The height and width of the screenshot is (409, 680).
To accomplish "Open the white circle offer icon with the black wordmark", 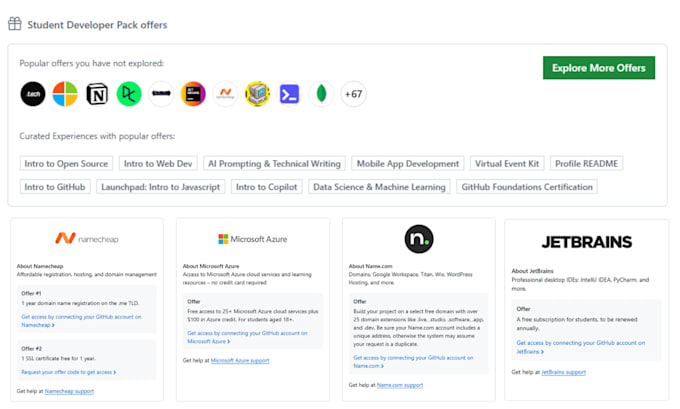I will (x=161, y=94).
